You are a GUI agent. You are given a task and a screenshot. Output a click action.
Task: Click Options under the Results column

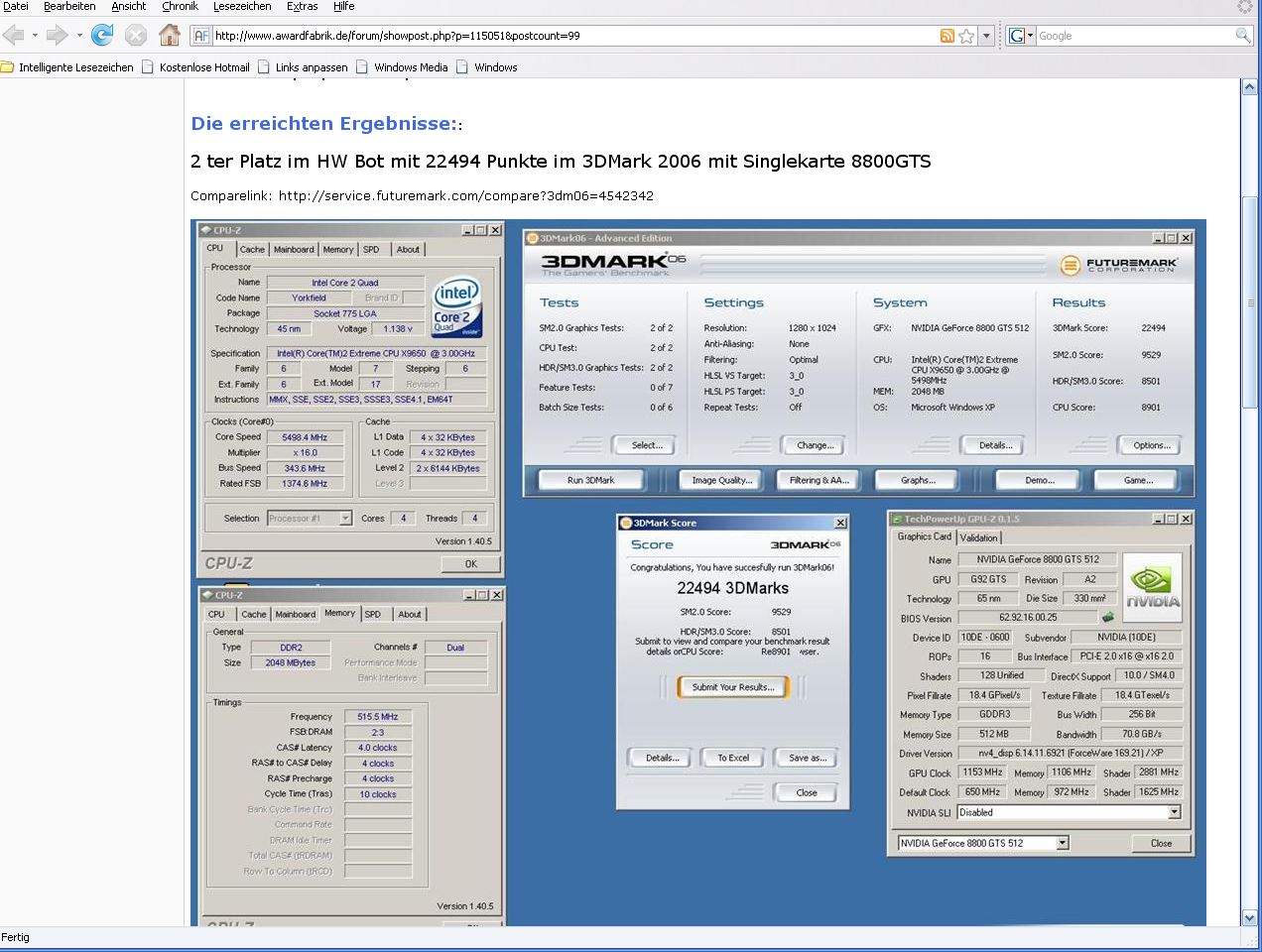point(1152,445)
